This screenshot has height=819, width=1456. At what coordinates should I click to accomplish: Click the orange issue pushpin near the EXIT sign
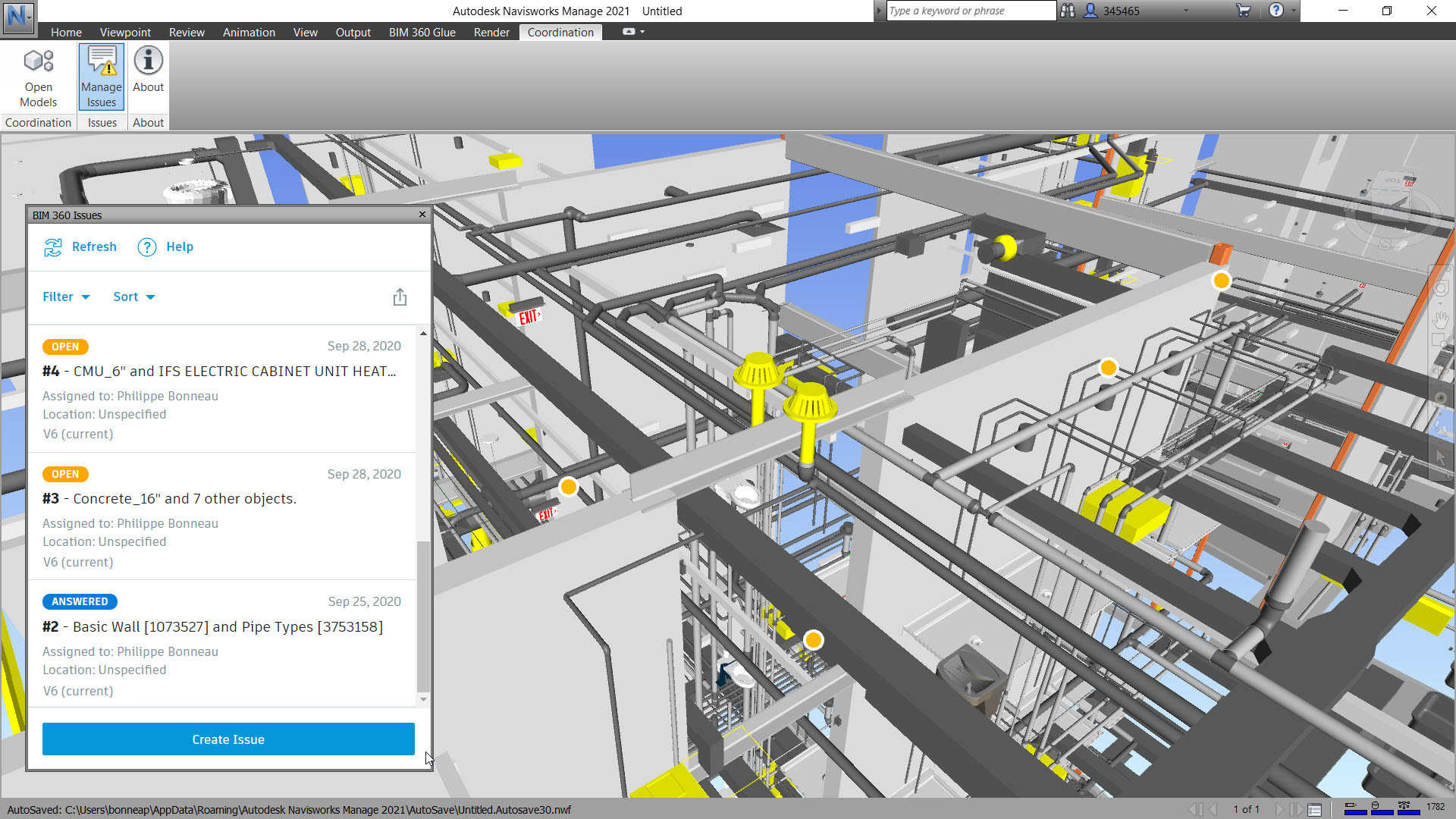(x=568, y=487)
